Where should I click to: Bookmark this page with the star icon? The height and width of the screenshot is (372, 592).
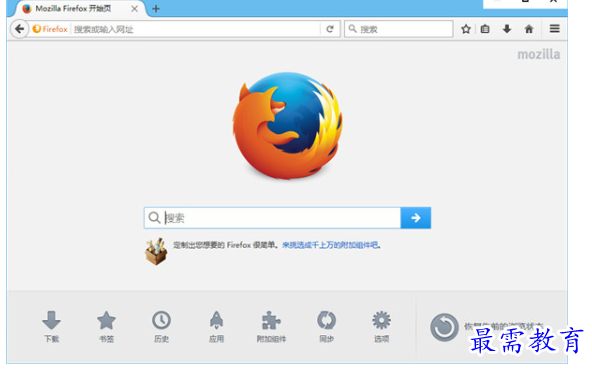pyautogui.click(x=466, y=29)
